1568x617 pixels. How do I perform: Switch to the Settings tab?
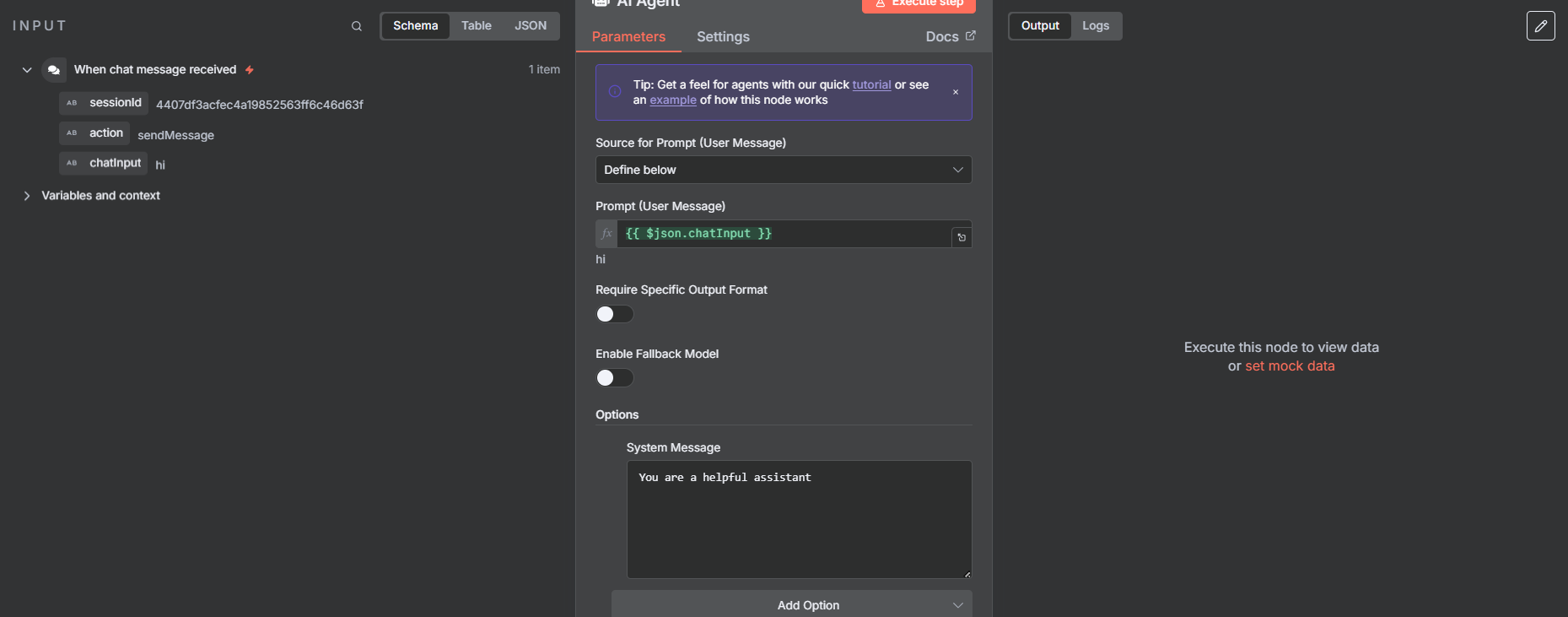[723, 37]
